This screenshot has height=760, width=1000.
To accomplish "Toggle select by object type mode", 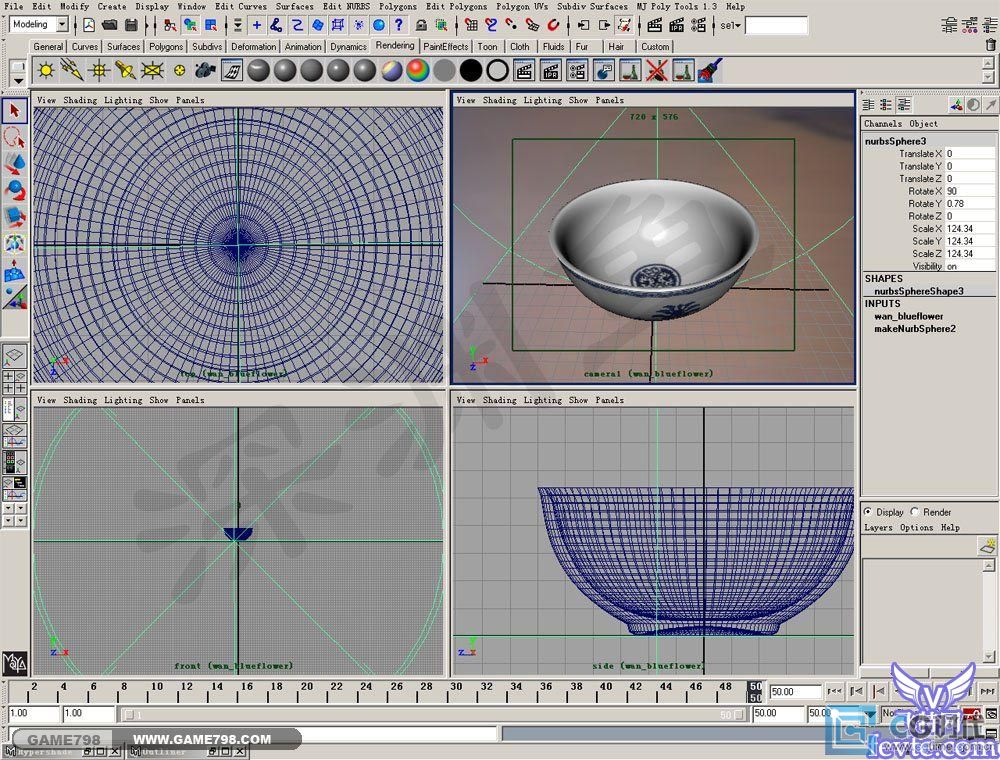I will tap(190, 26).
